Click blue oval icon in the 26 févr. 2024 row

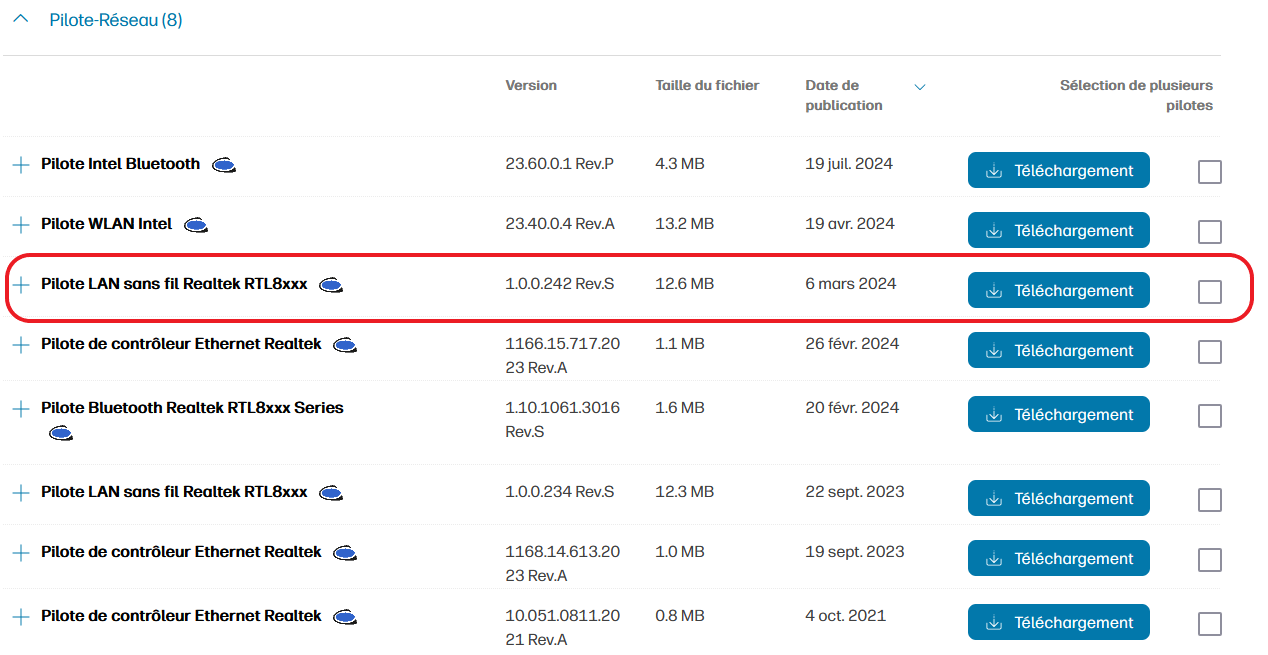tap(346, 345)
